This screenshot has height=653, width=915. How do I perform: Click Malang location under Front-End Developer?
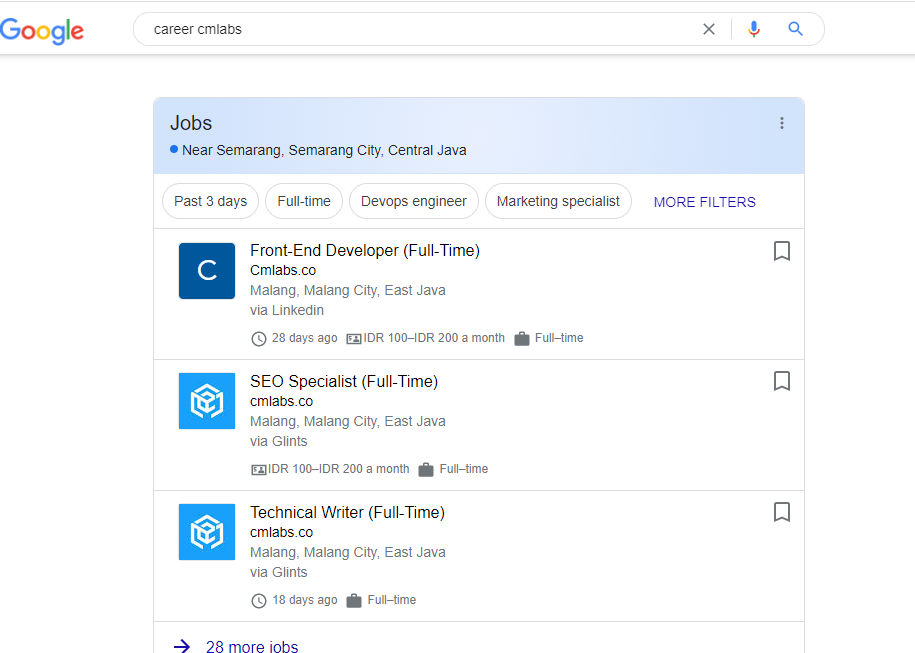coord(348,290)
